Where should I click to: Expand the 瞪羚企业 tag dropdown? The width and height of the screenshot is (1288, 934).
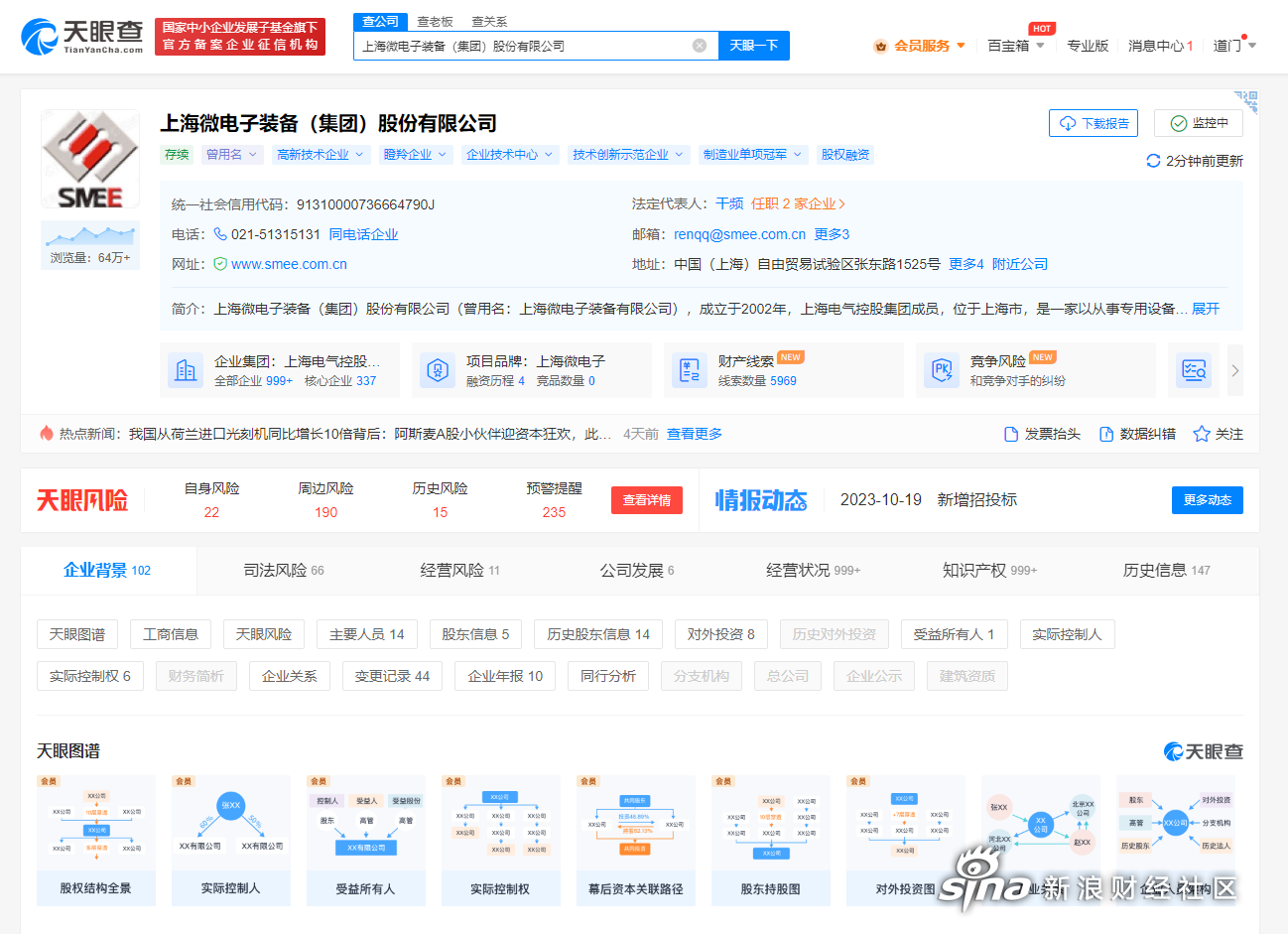443,155
